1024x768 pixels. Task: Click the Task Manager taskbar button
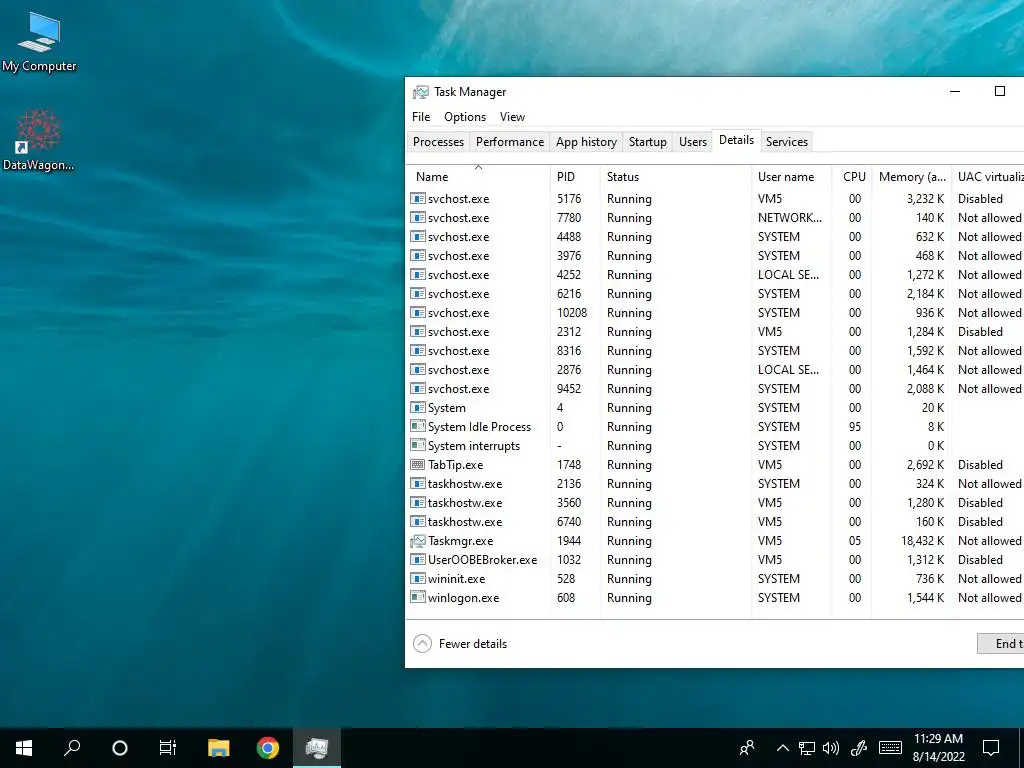coord(317,748)
